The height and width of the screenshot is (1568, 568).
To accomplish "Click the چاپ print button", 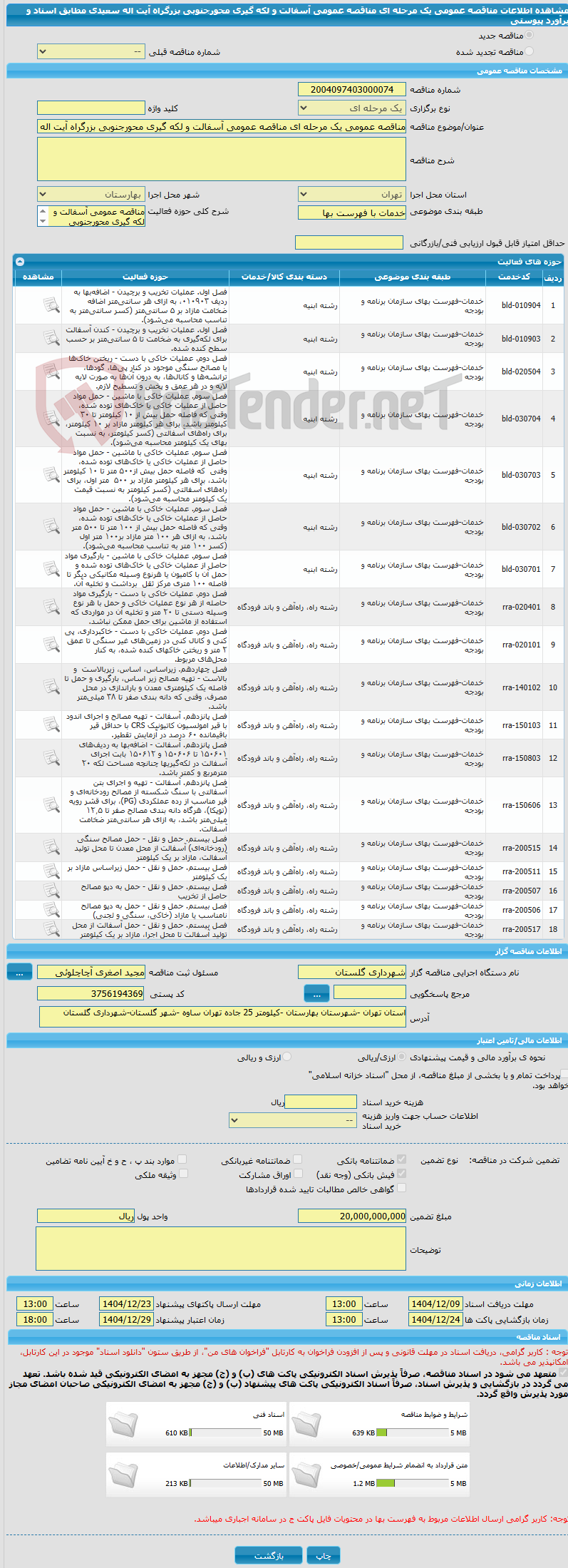I will tap(324, 1555).
